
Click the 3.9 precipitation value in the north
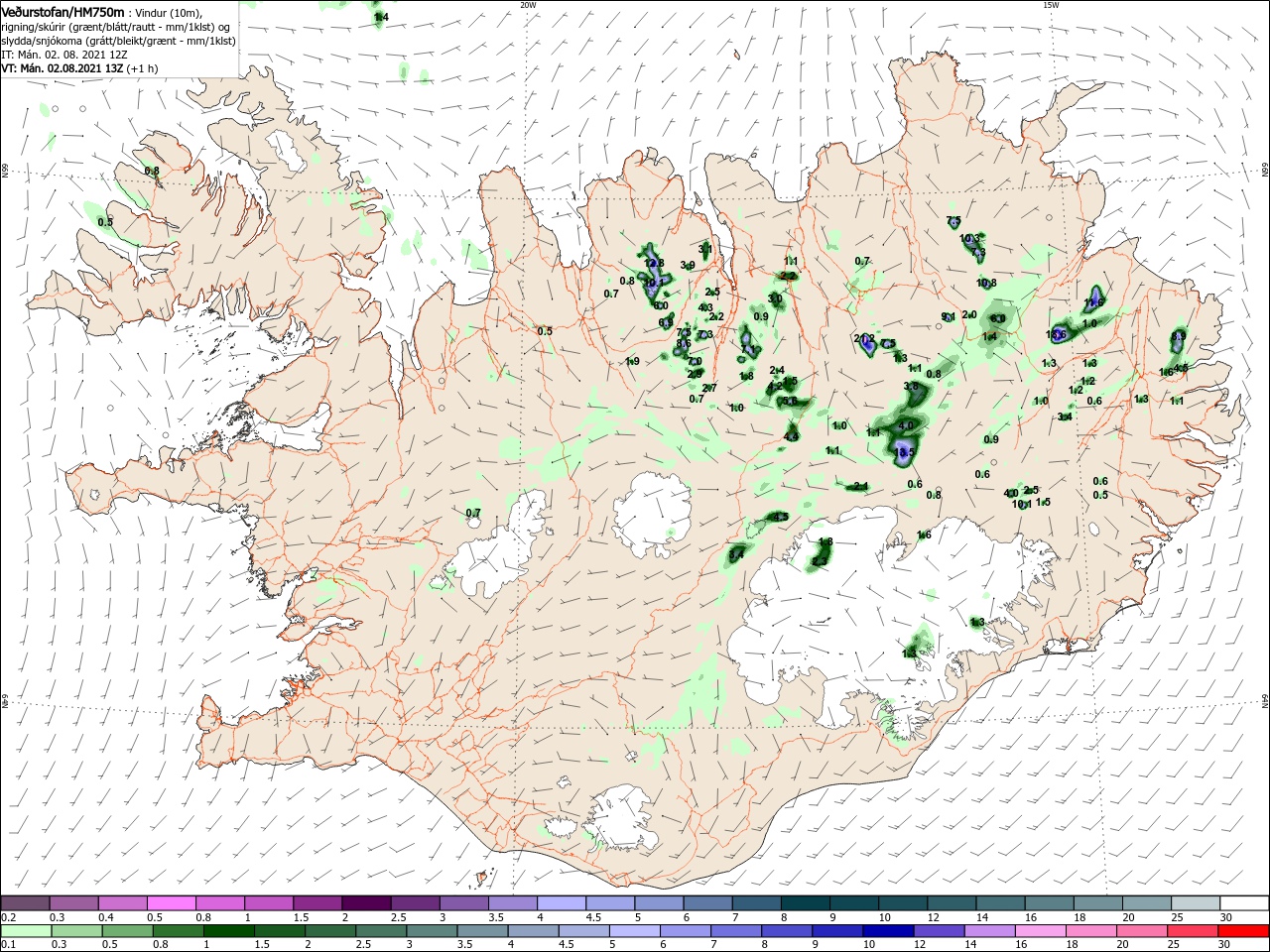(688, 265)
